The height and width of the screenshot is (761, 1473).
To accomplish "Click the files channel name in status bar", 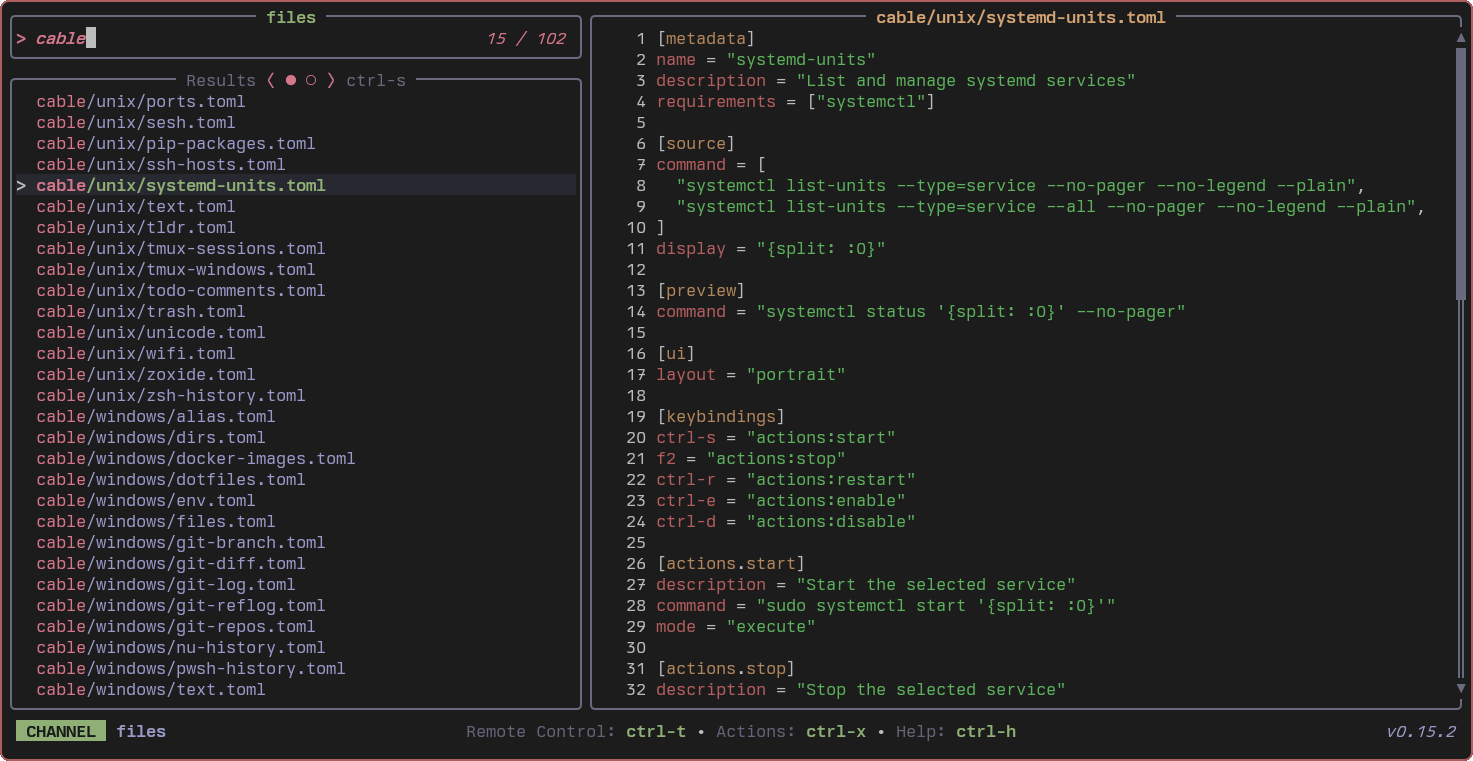I will [x=141, y=731].
